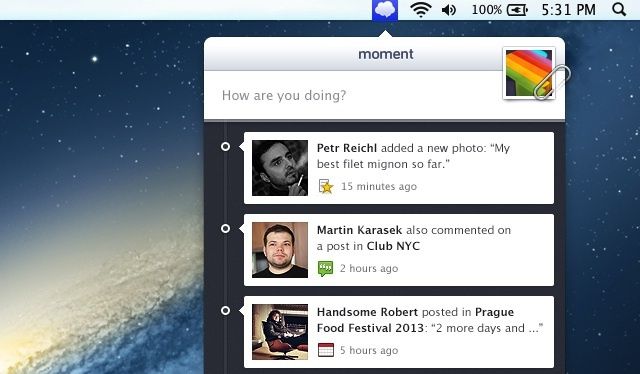This screenshot has height=374, width=640.
Task: Click the starred note icon by 15 minutes ago
Action: pos(326,186)
